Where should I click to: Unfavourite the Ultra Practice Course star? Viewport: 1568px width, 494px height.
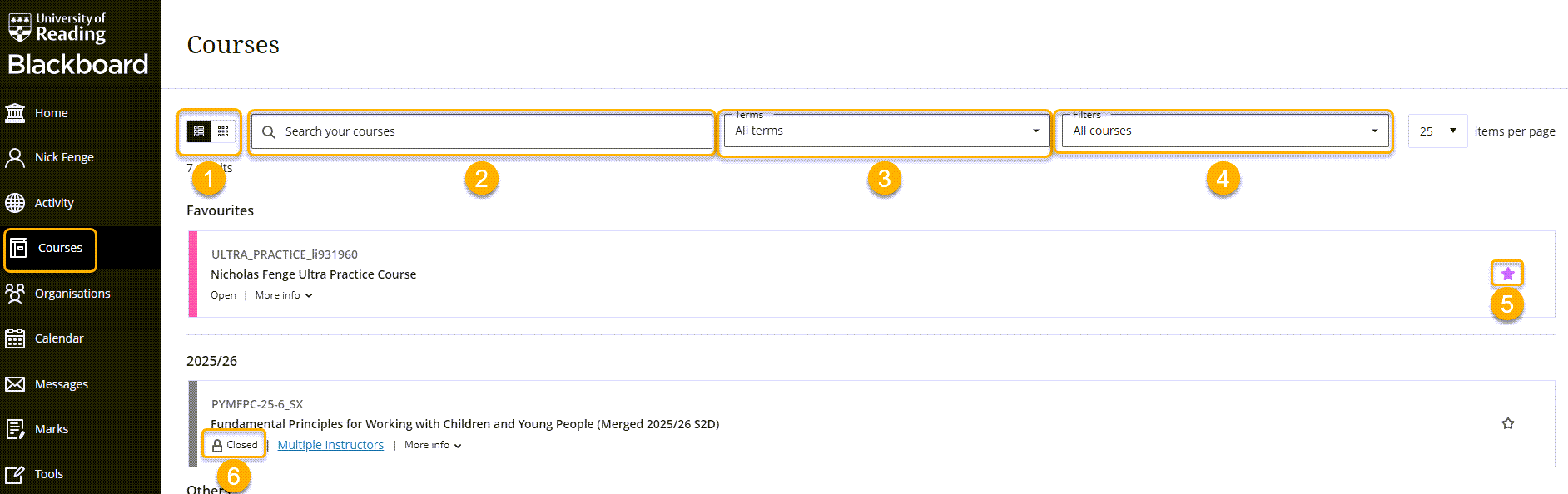pyautogui.click(x=1507, y=274)
